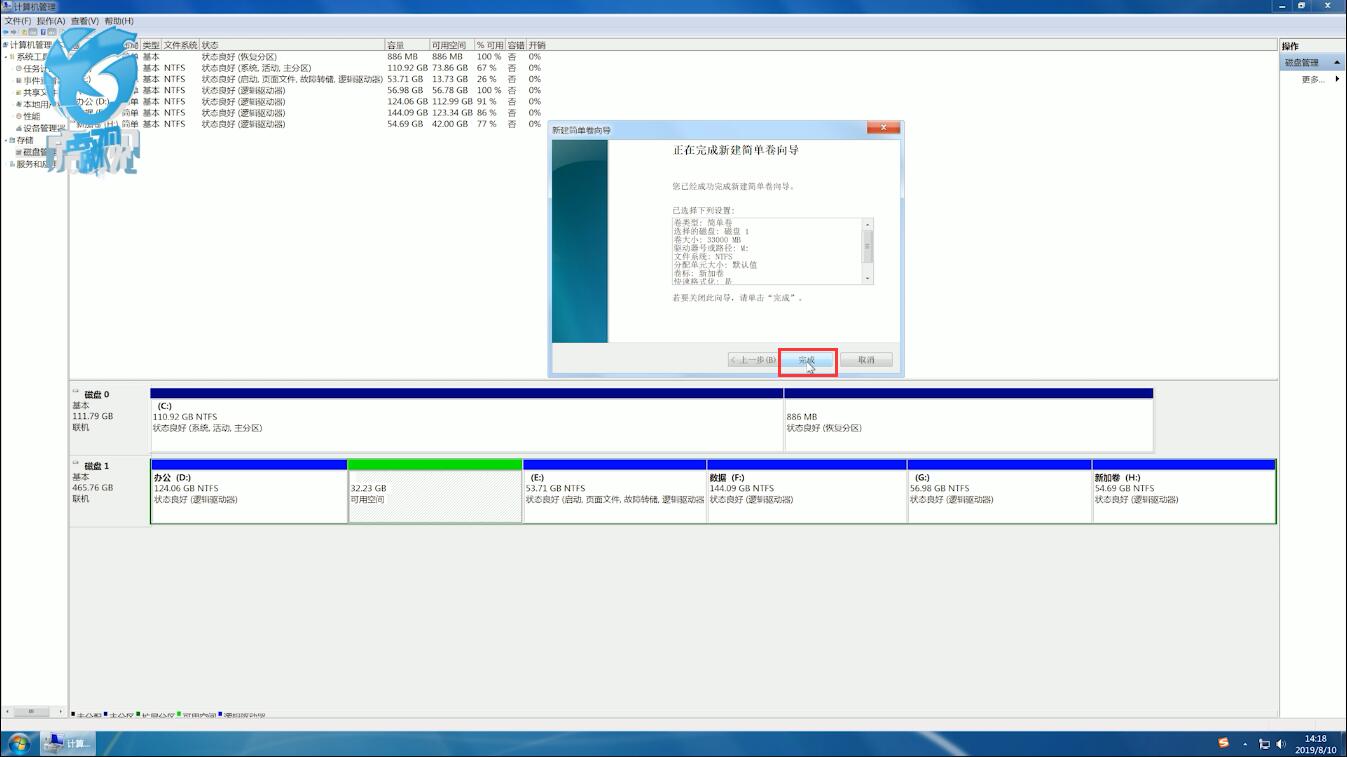
Task: Open the 操作(A) menu
Action: click(x=51, y=21)
